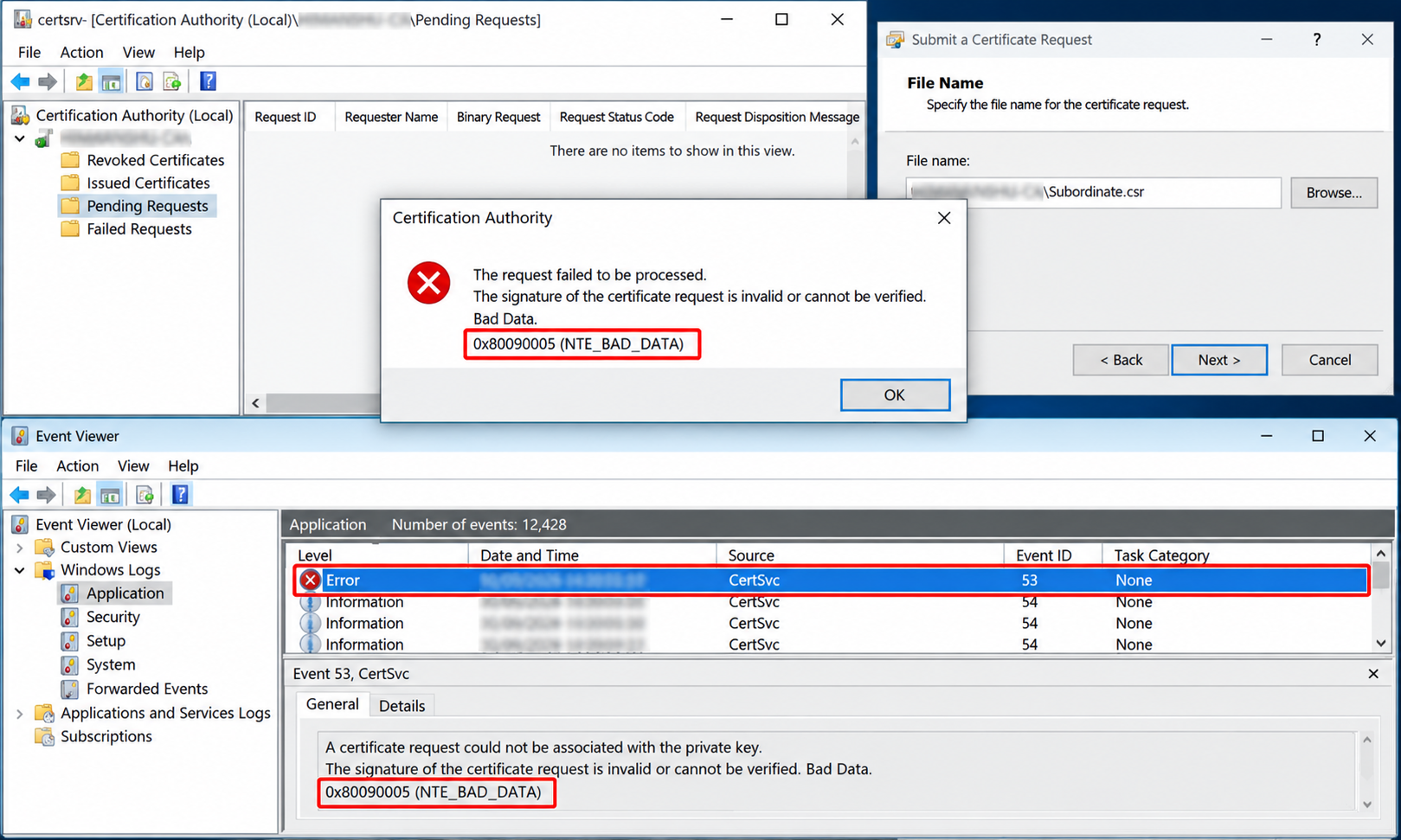Close Event 53 details pane

coord(1373,673)
